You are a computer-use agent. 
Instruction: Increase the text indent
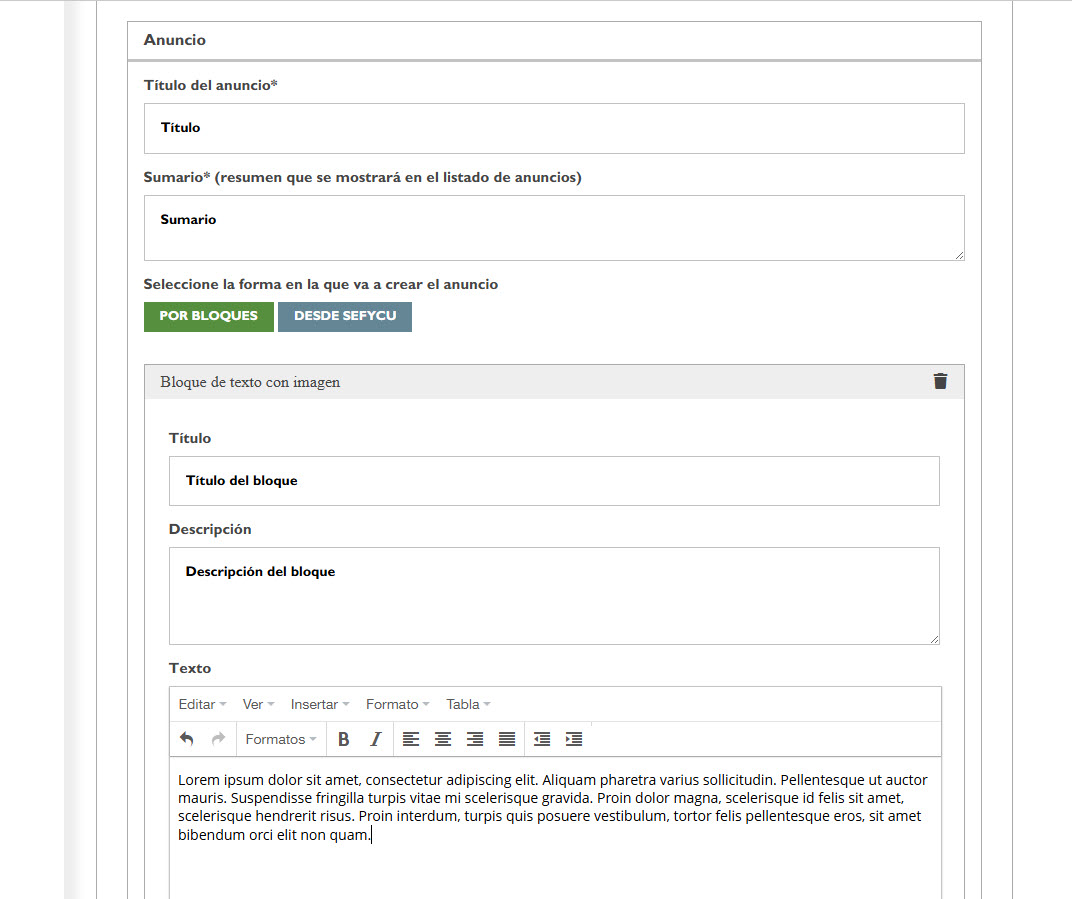(x=574, y=739)
